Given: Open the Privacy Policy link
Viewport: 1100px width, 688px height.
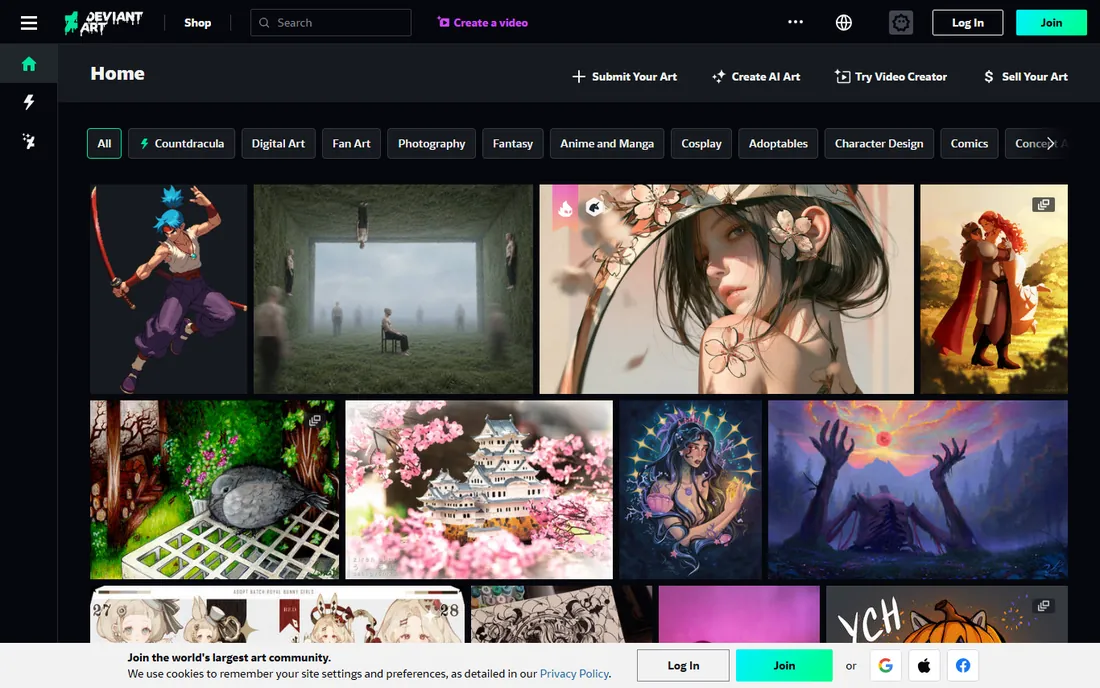Looking at the screenshot, I should [x=574, y=673].
